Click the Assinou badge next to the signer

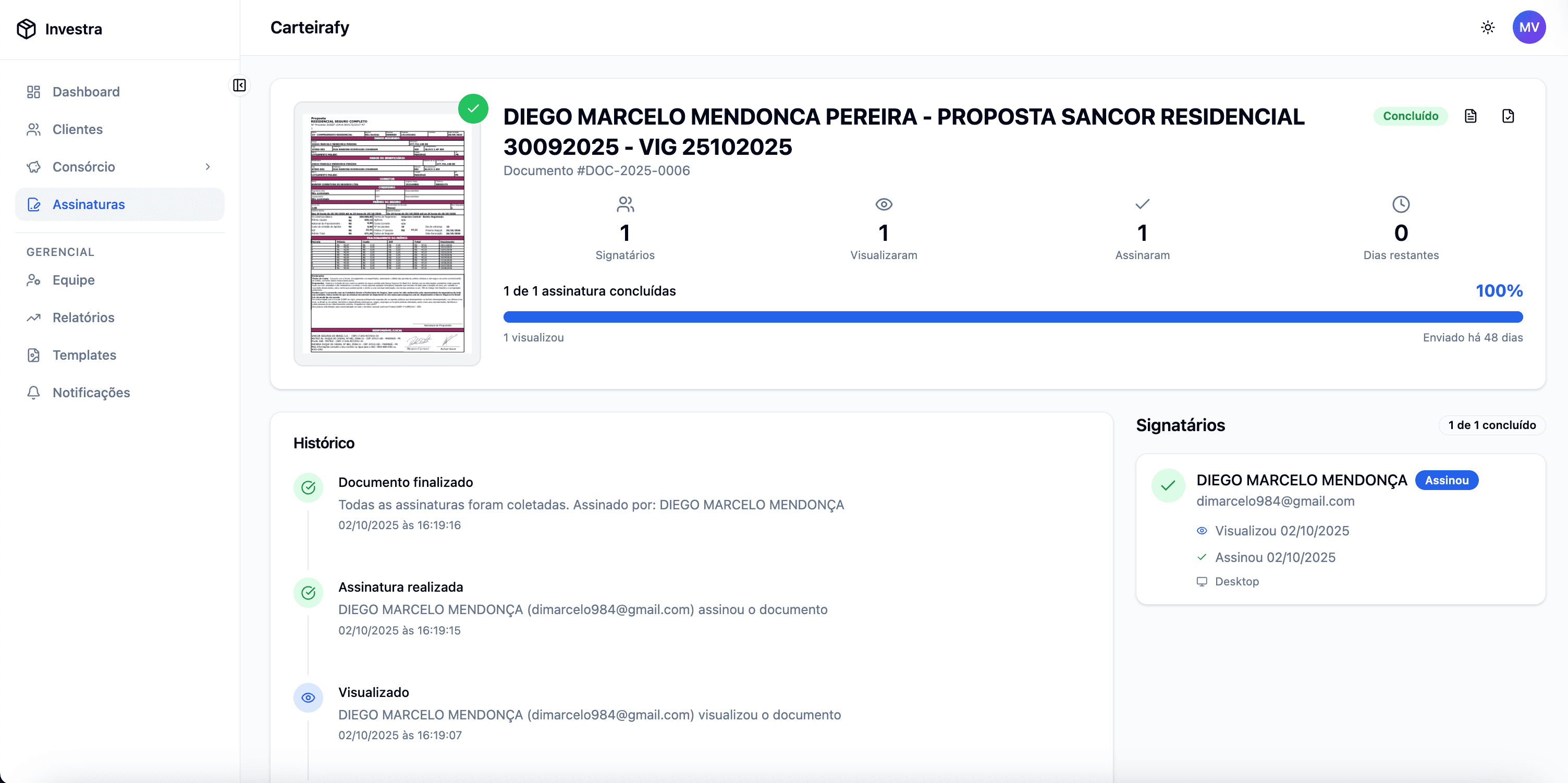pyautogui.click(x=1447, y=480)
